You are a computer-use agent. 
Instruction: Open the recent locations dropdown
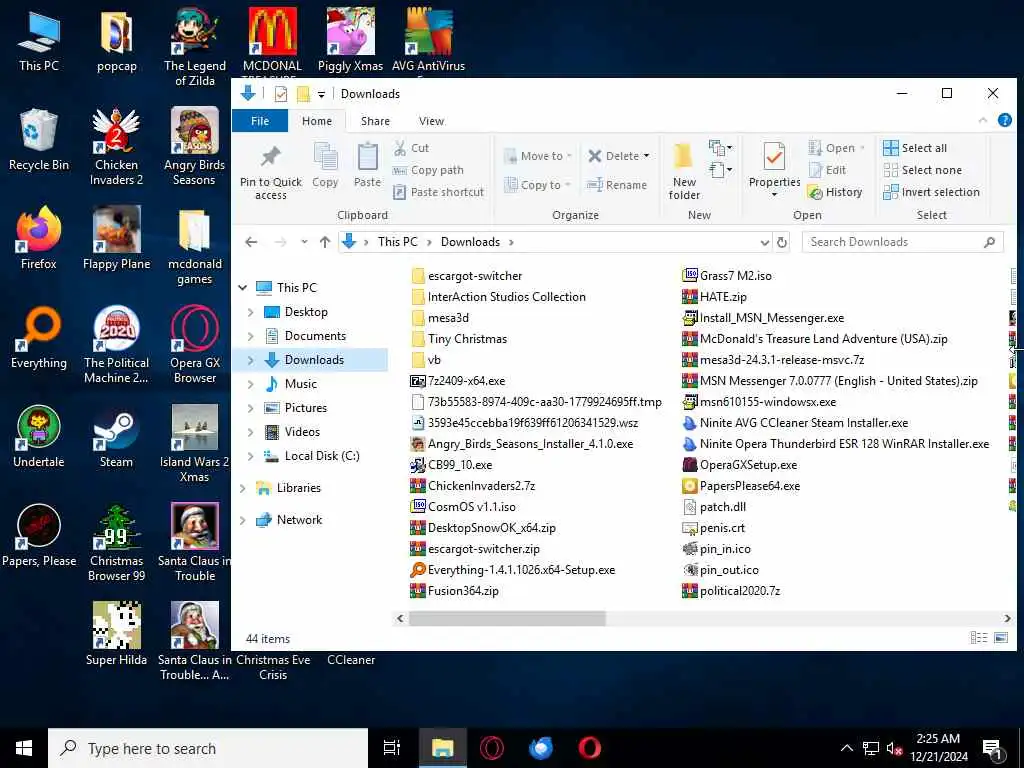point(304,242)
